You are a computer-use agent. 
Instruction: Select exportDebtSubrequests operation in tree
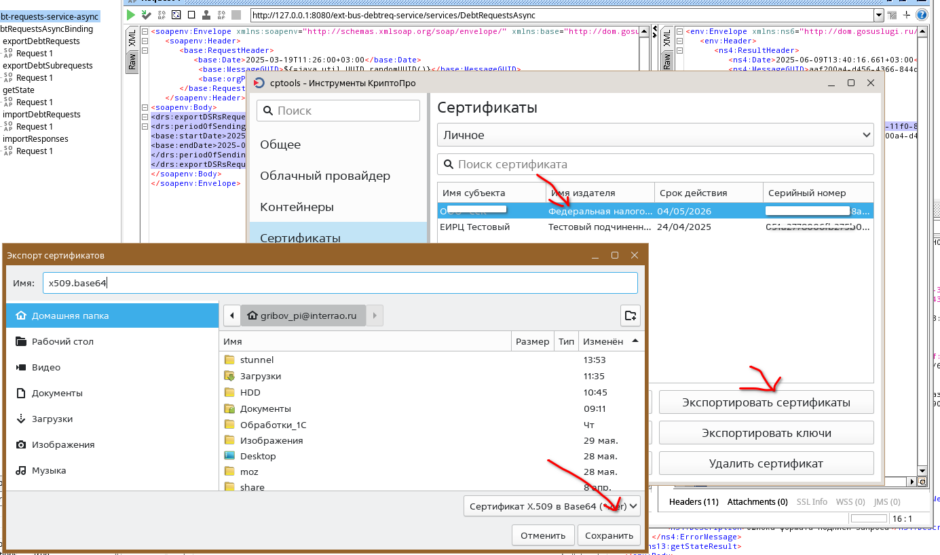47,65
